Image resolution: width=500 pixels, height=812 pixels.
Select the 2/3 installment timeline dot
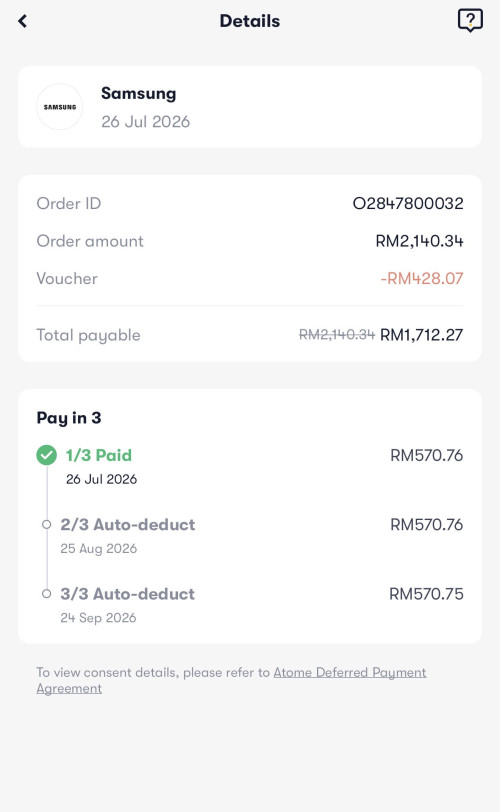click(47, 525)
